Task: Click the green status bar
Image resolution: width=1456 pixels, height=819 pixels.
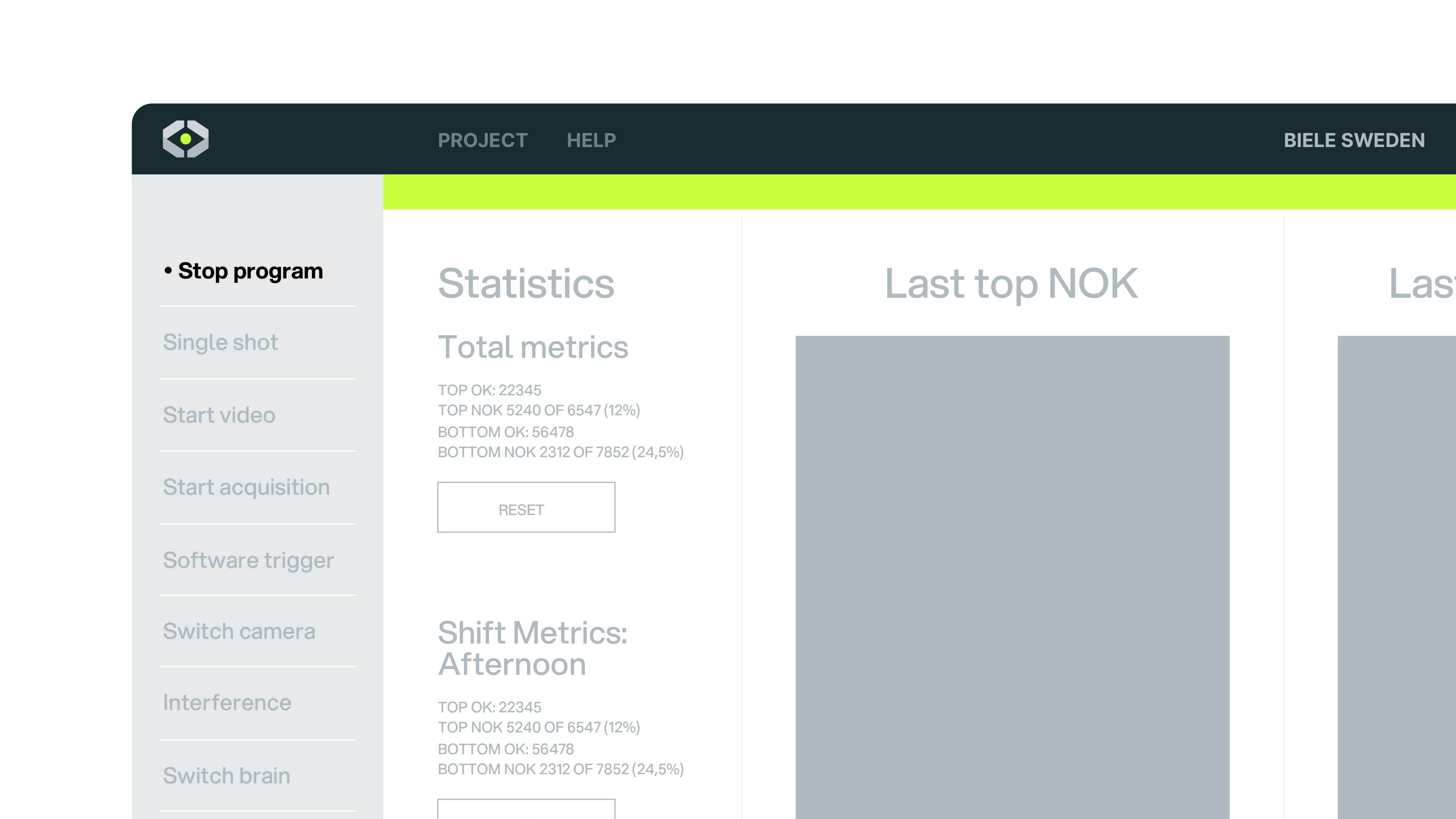Action: tap(919, 192)
